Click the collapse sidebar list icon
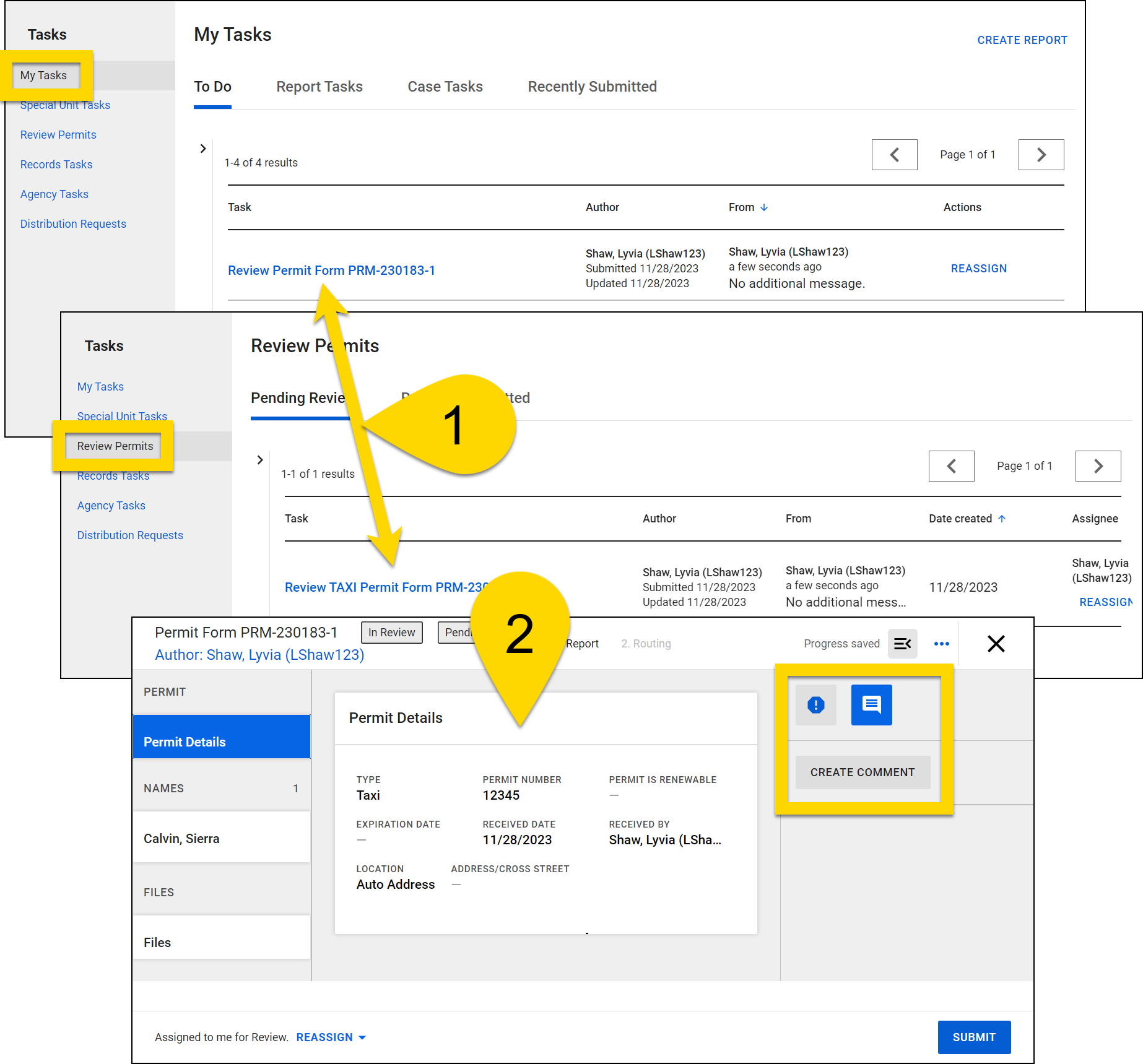The height and width of the screenshot is (1064, 1143). (x=902, y=644)
